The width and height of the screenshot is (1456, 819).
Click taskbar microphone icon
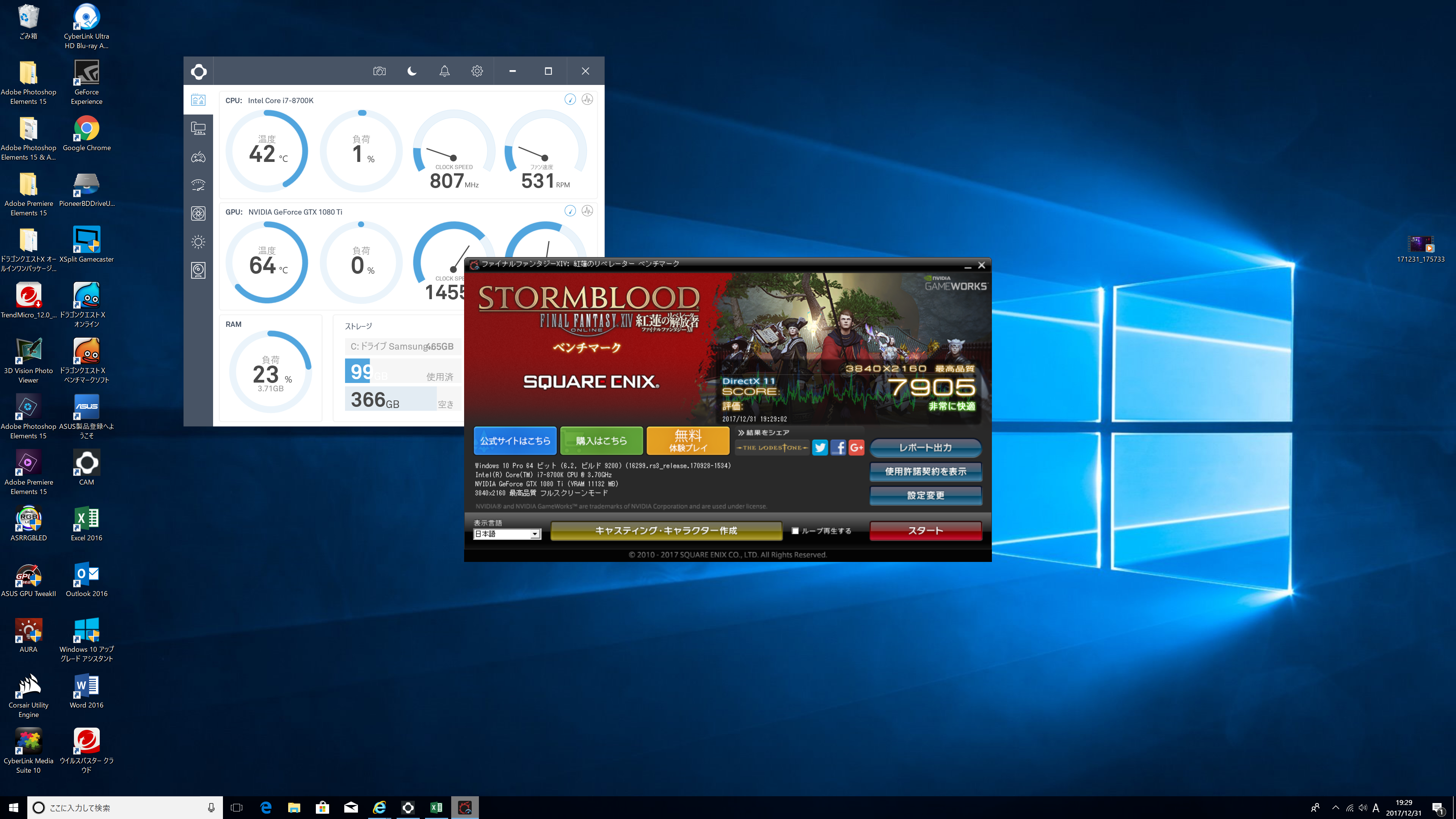coord(212,808)
